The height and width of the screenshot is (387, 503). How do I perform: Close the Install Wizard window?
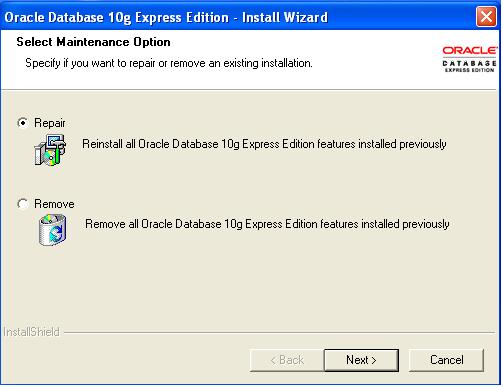pos(486,16)
